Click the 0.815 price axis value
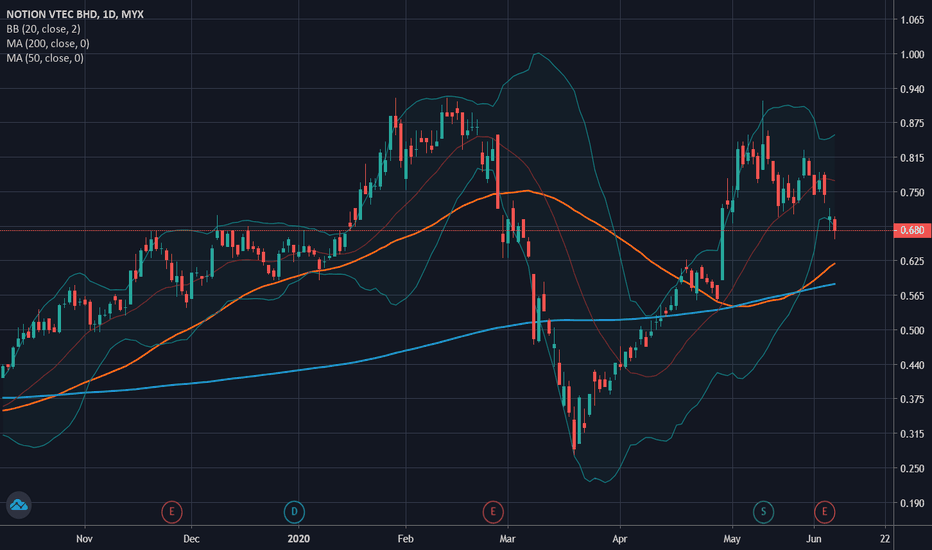The height and width of the screenshot is (550, 932). [x=912, y=158]
